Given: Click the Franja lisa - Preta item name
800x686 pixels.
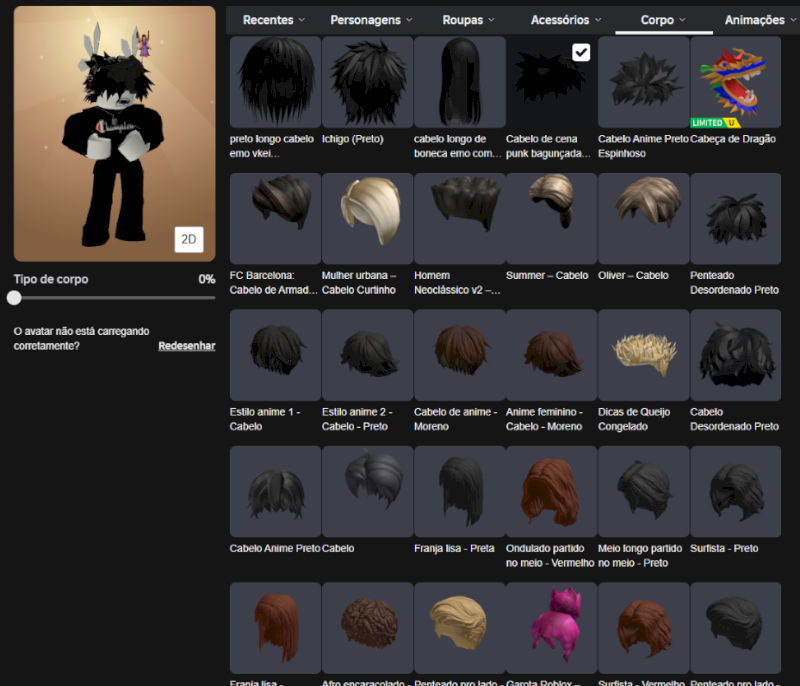Looking at the screenshot, I should click(454, 548).
